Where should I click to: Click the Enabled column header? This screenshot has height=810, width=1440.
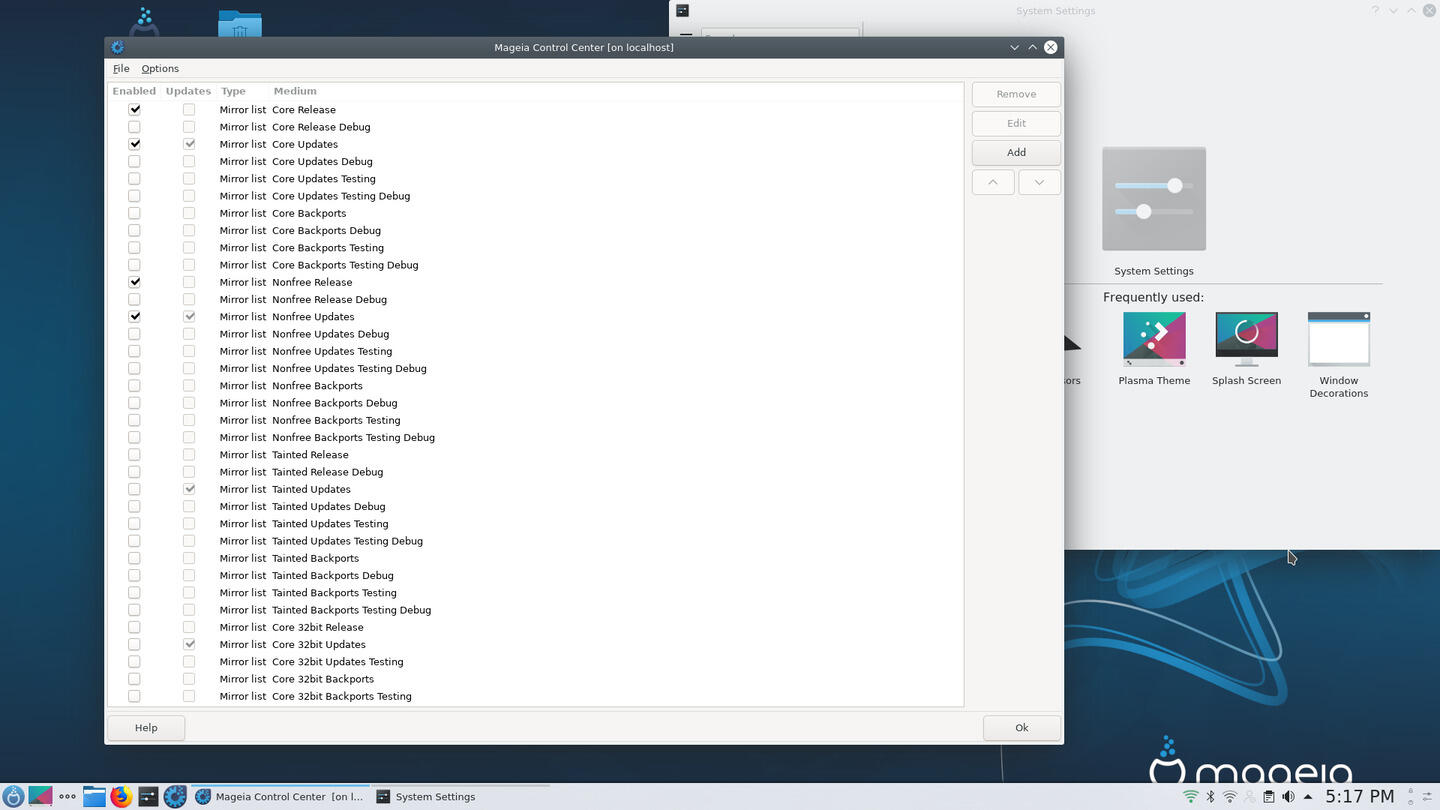pos(134,91)
